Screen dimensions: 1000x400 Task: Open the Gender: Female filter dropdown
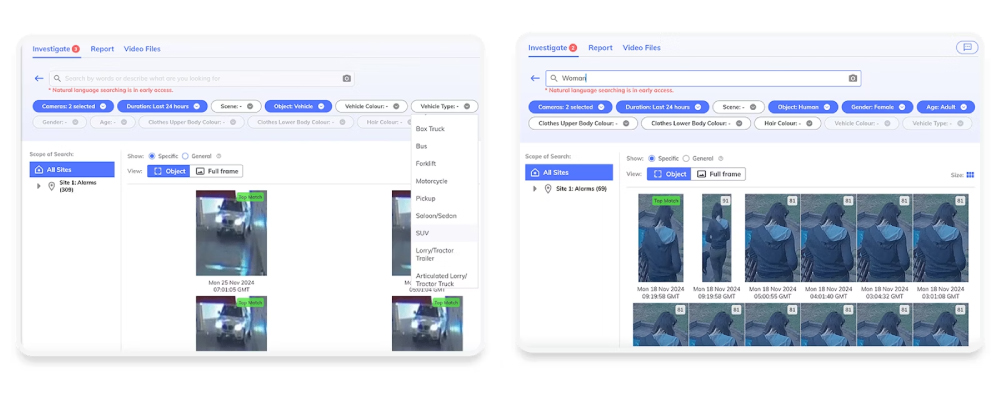click(875, 107)
